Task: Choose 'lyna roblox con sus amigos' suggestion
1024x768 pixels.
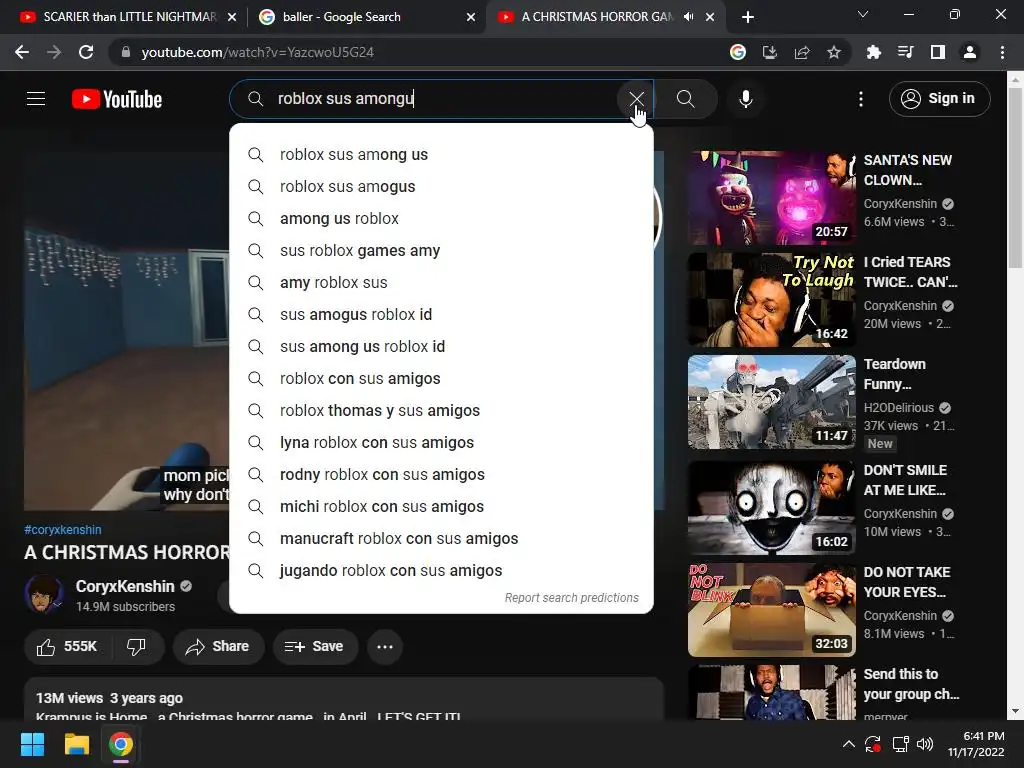Action: click(441, 443)
